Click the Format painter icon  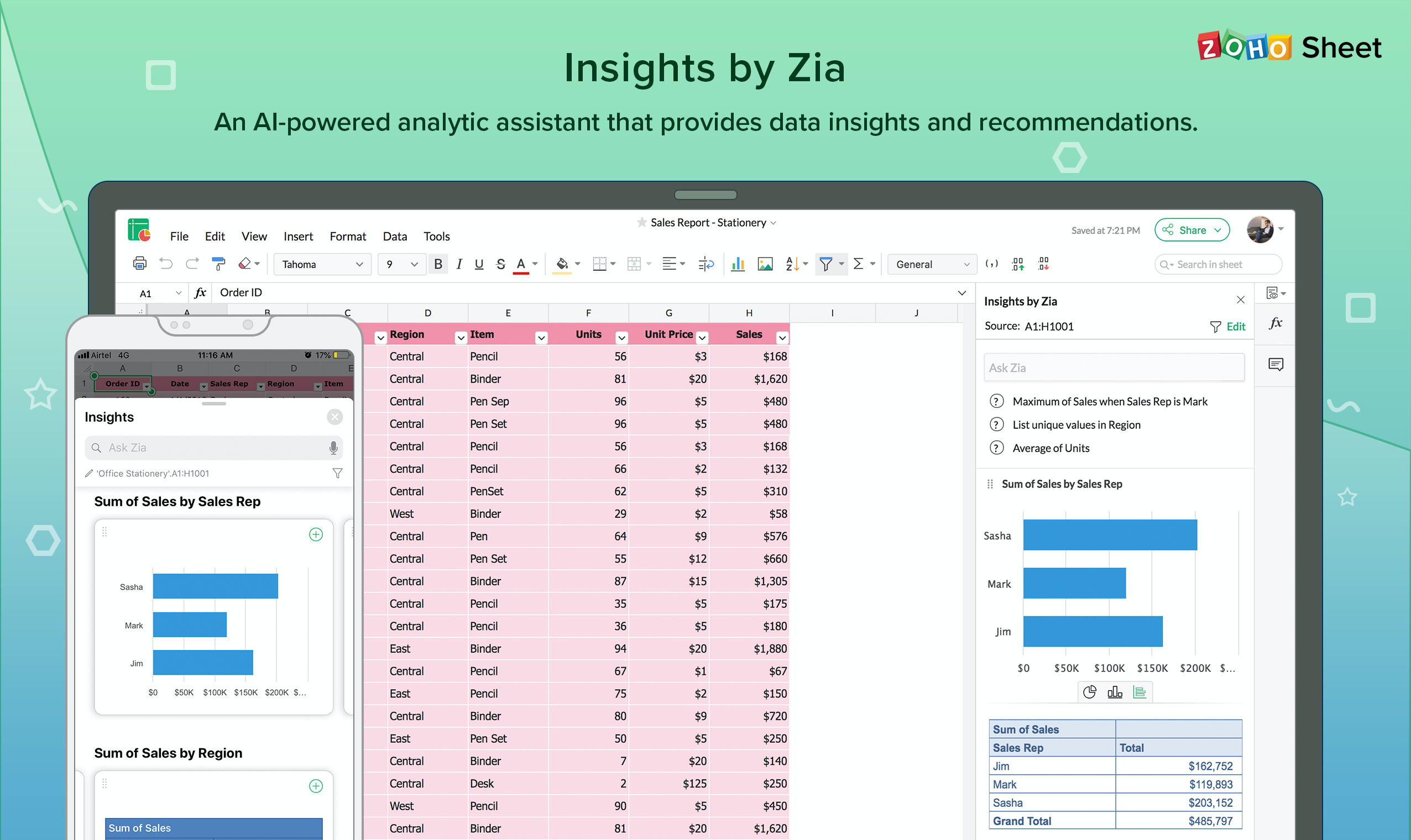point(218,264)
